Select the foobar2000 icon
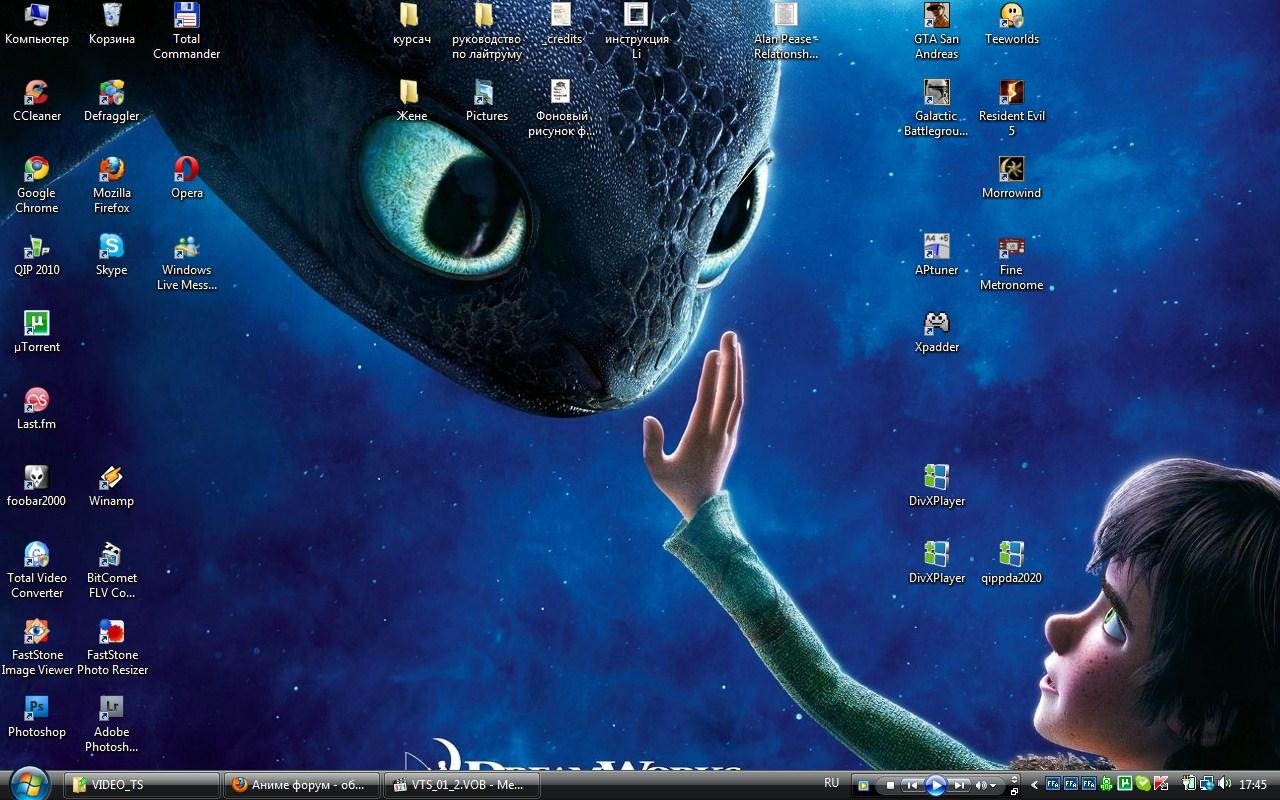The width and height of the screenshot is (1280, 800). pyautogui.click(x=36, y=479)
